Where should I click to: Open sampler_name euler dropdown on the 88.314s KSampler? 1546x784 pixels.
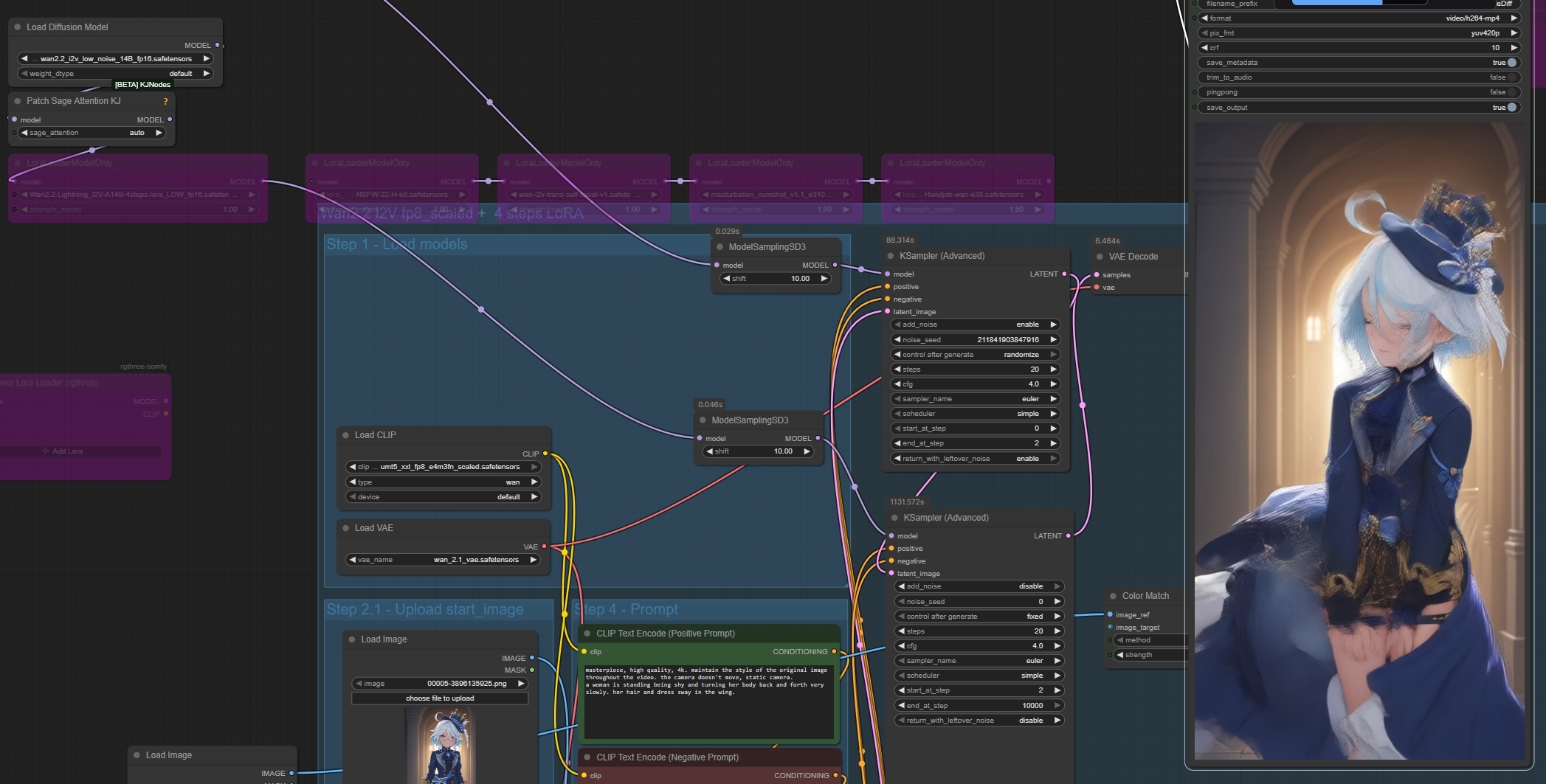(x=976, y=399)
